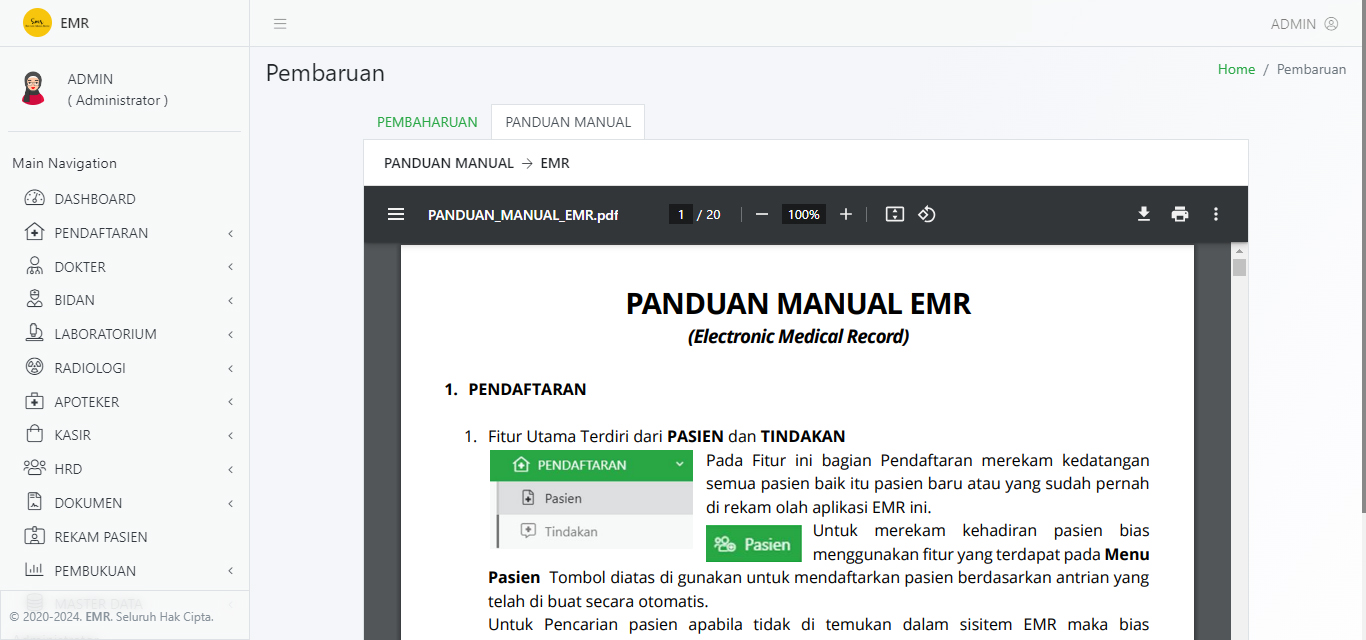Expand the BIDAN submenu chevron
The width and height of the screenshot is (1366, 640).
[x=230, y=300]
